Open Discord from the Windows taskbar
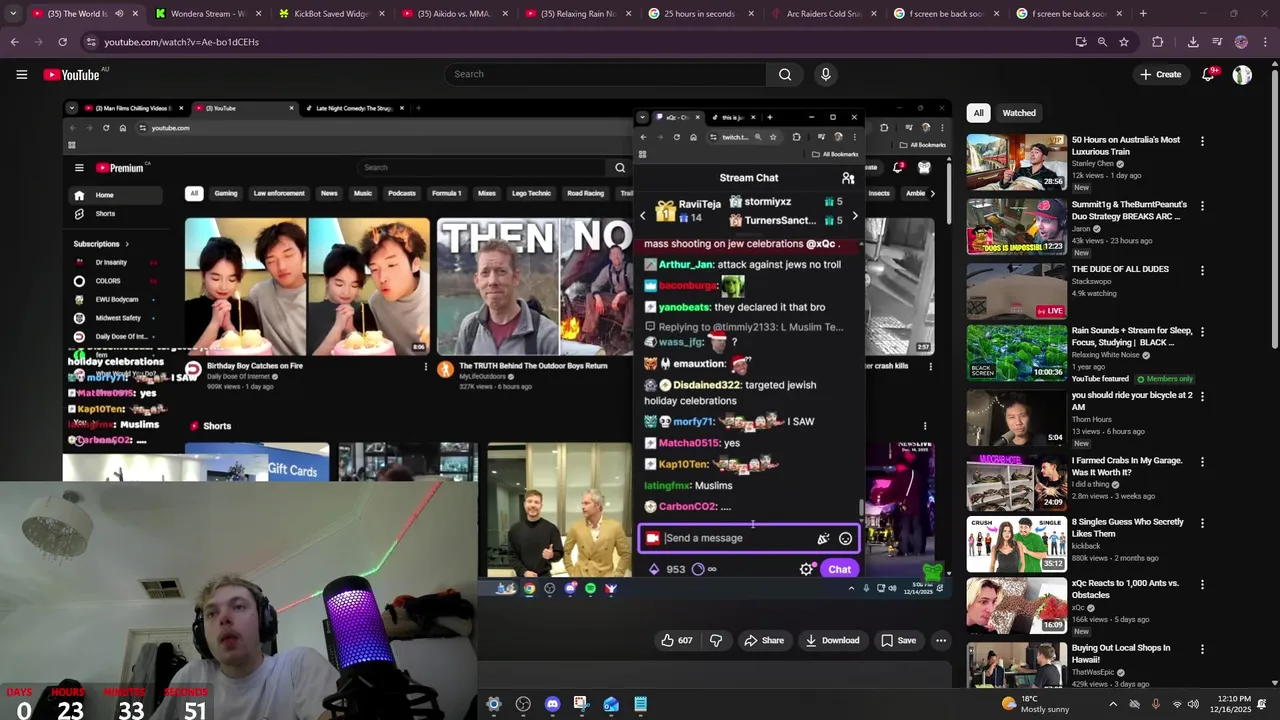 click(x=552, y=704)
